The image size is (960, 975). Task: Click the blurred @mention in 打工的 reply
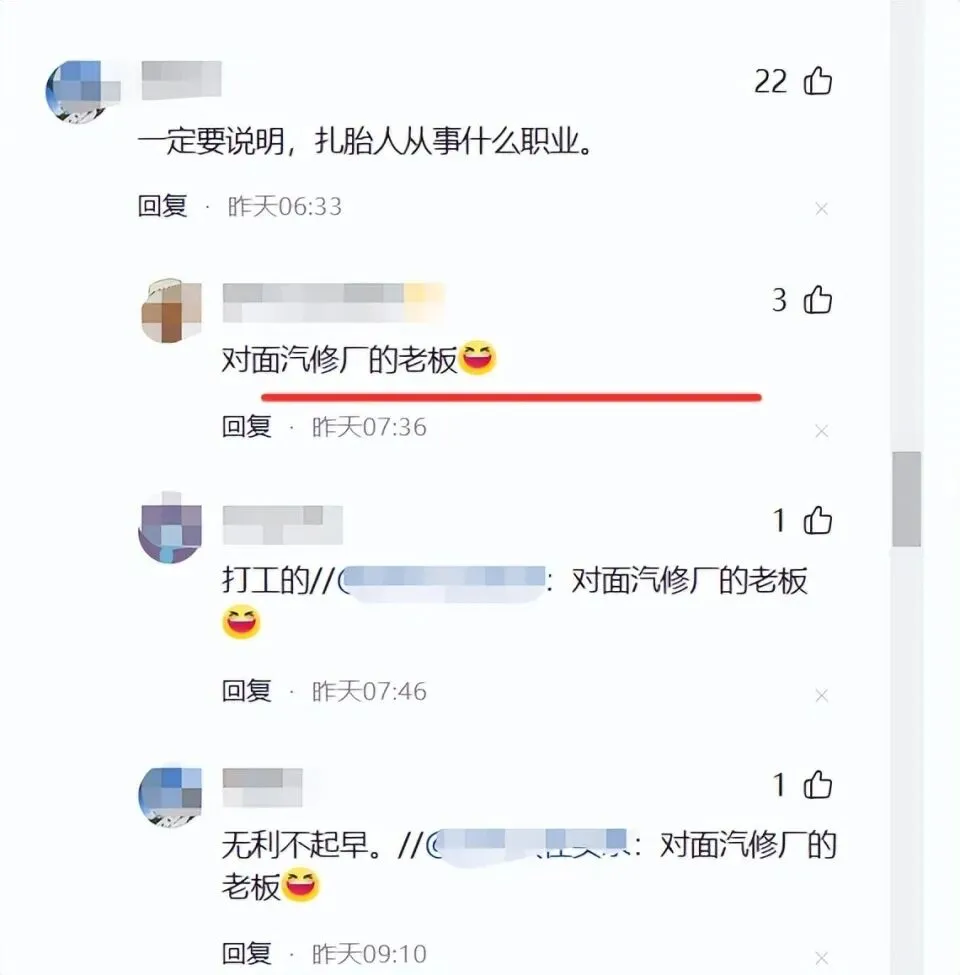coord(443,582)
